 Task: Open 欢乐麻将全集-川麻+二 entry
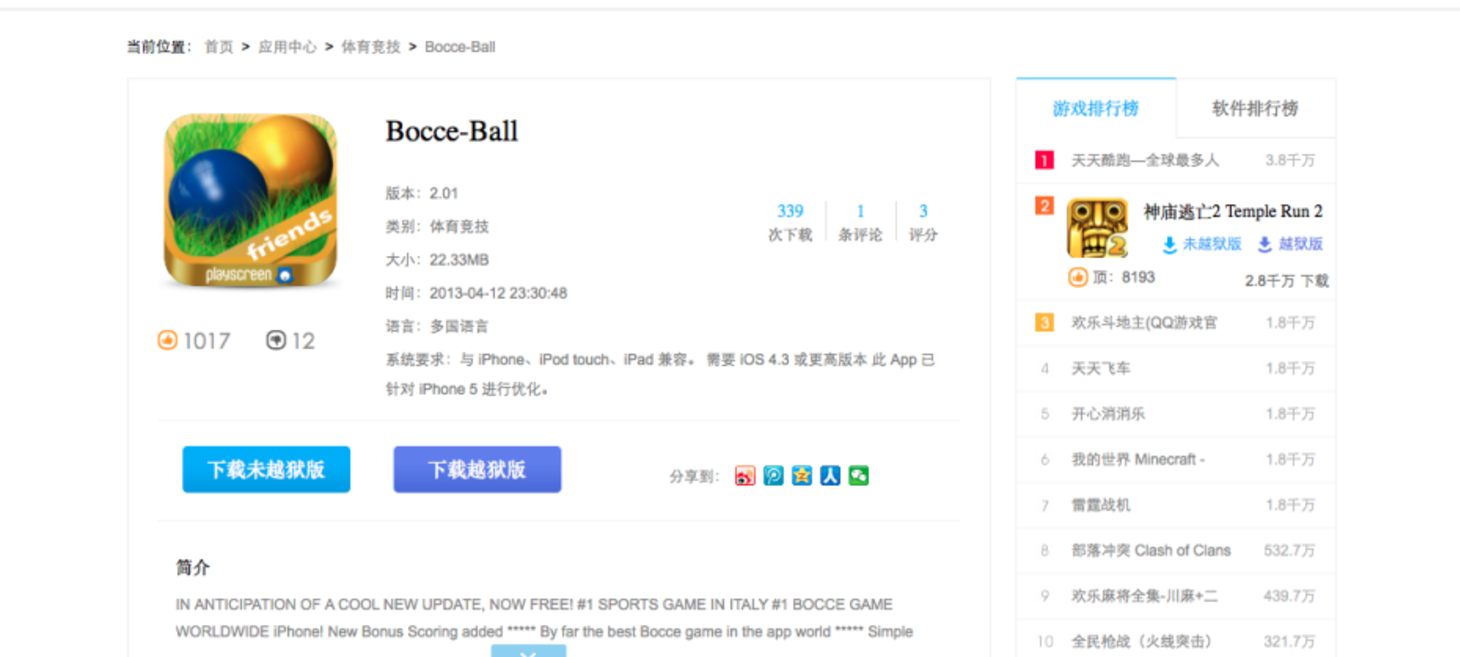coord(1144,596)
